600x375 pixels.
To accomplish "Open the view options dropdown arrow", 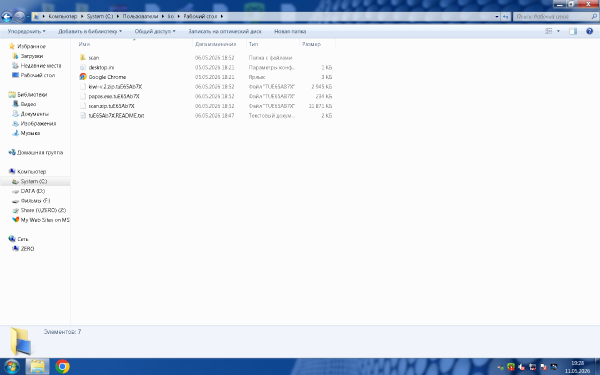I will pyautogui.click(x=558, y=31).
